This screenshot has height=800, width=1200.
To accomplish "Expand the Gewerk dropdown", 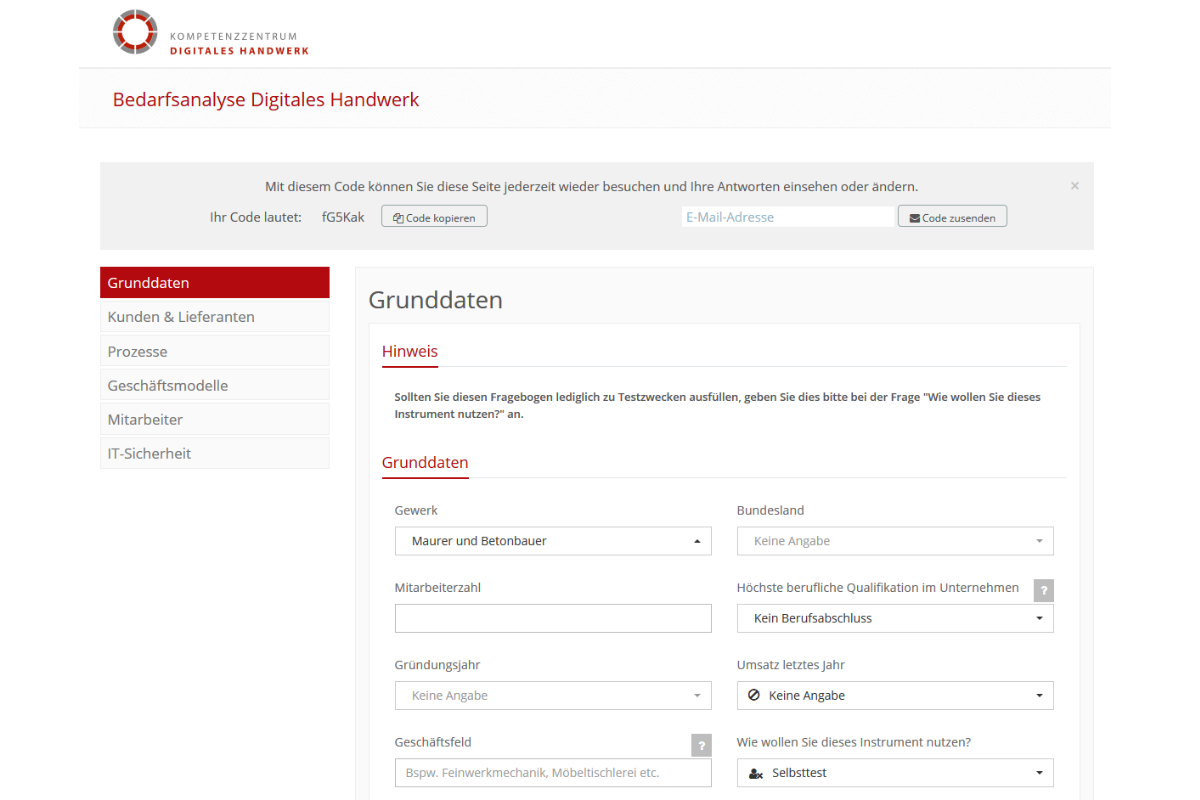I will point(553,541).
